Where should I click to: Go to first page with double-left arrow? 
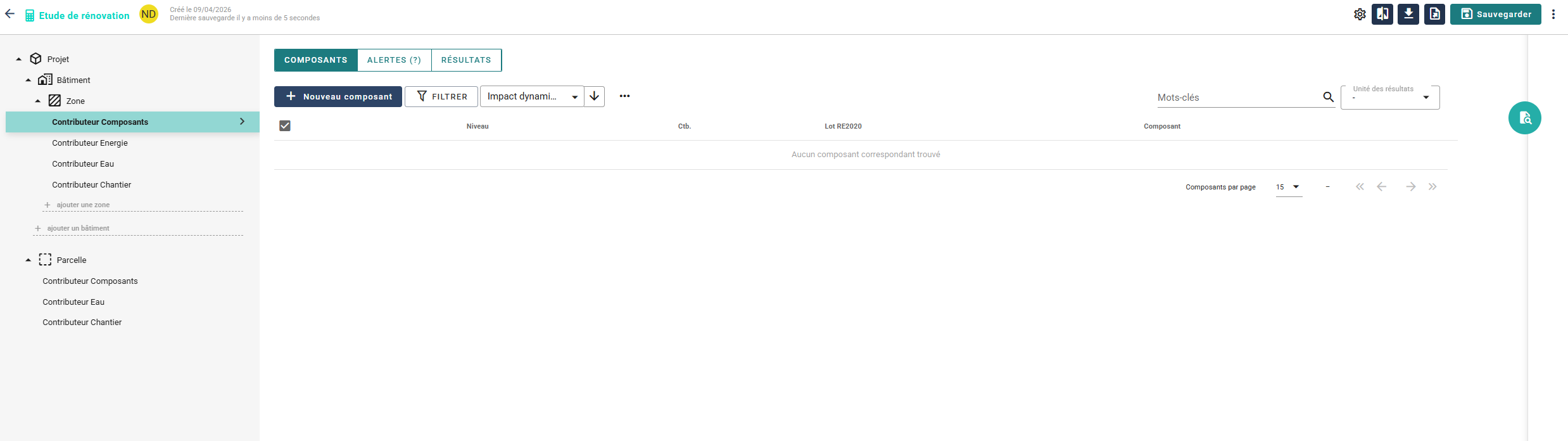[x=1360, y=187]
